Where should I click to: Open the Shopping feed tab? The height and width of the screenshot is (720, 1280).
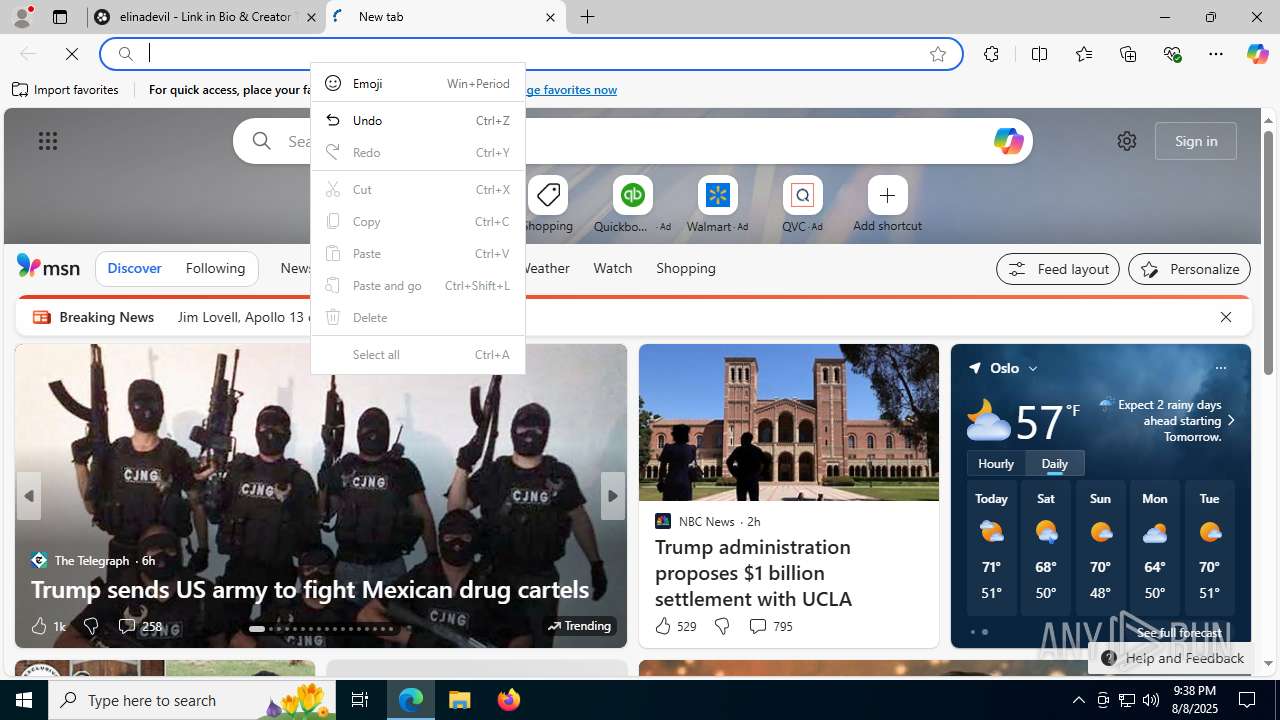click(686, 268)
